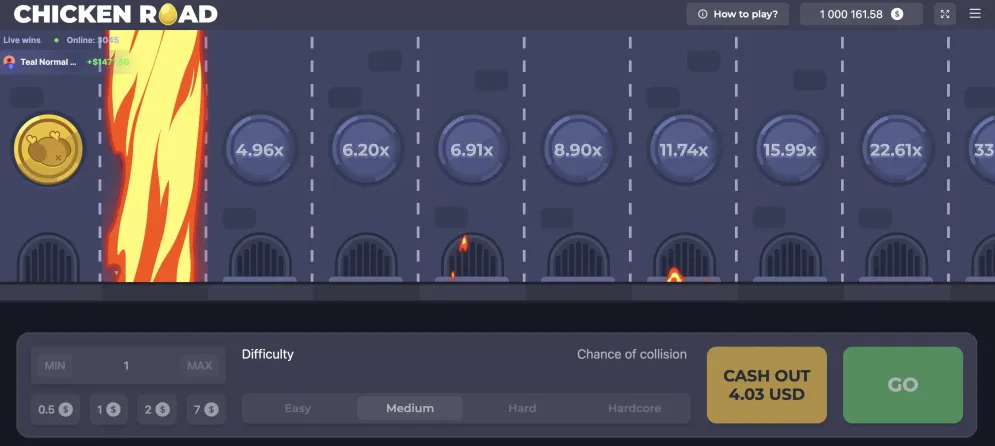Select Medium difficulty

tap(410, 408)
